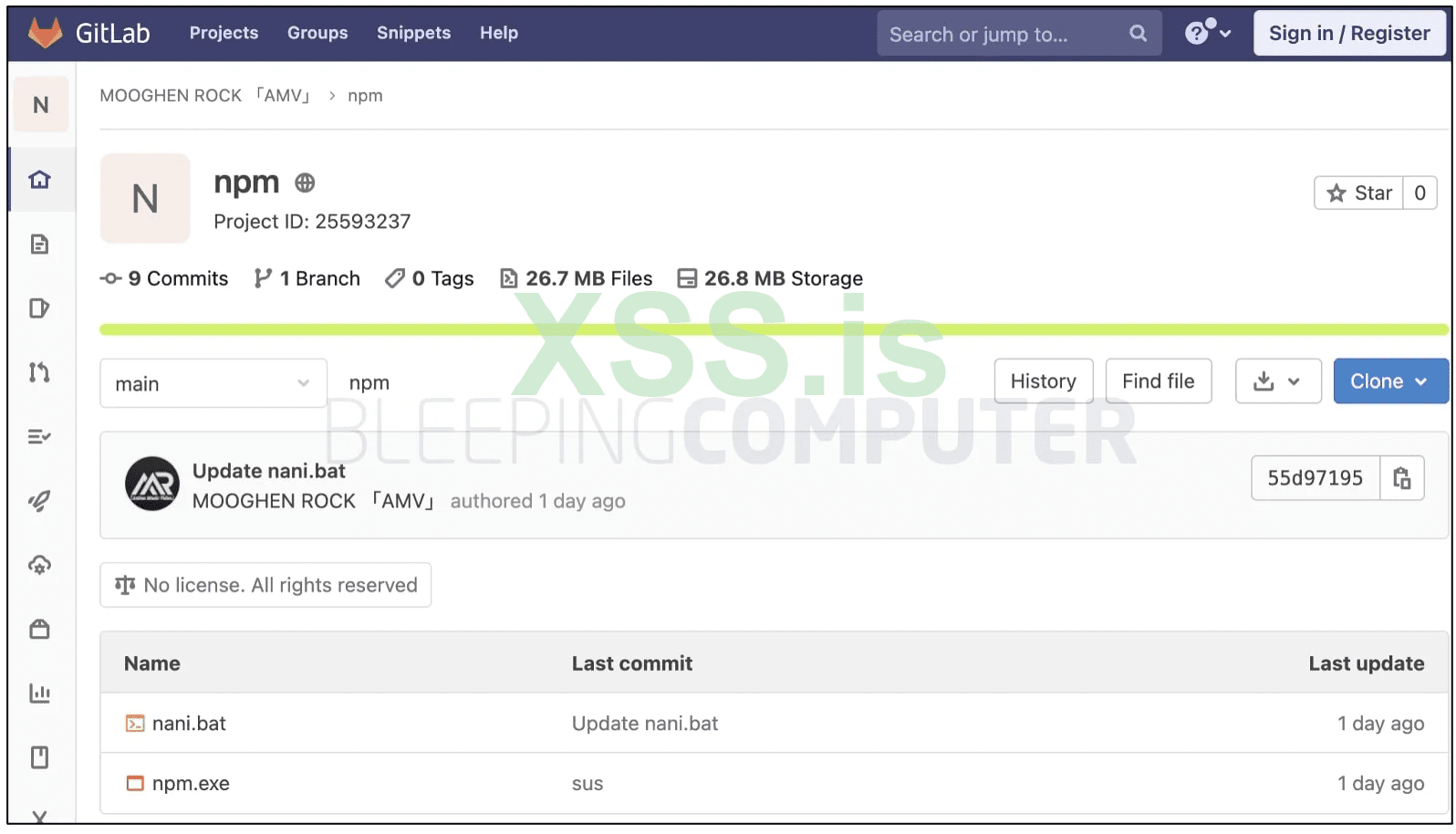This screenshot has width=1456, height=834.
Task: View 9 Commits
Action: click(164, 278)
